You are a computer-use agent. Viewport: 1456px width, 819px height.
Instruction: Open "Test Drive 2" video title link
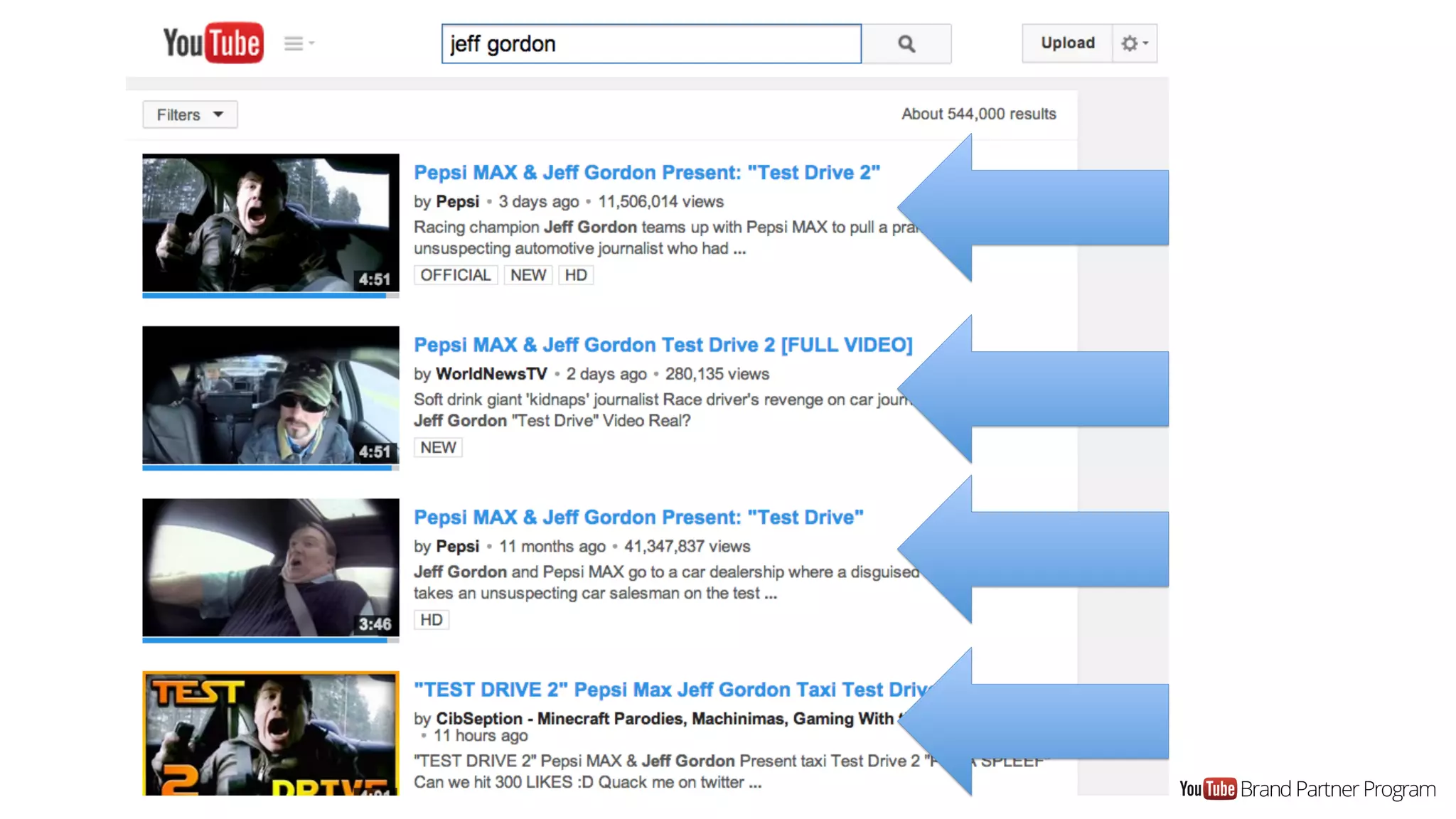pyautogui.click(x=646, y=173)
